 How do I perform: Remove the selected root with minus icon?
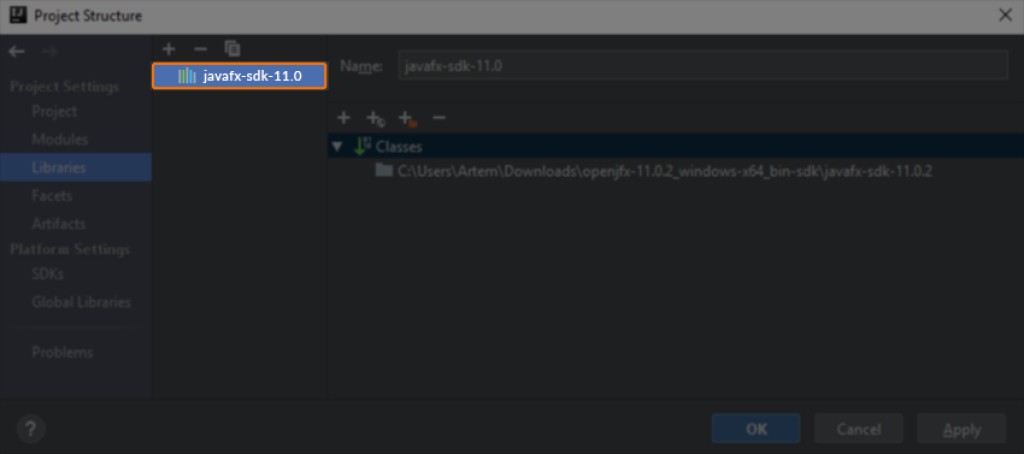438,118
